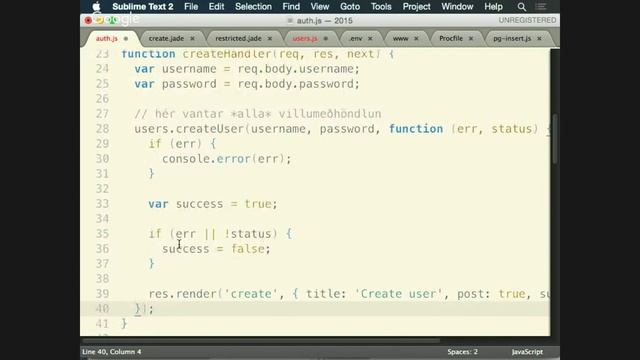
Task: Click the 'villumeðhöndlun' comment on line 27
Action: tap(330, 114)
